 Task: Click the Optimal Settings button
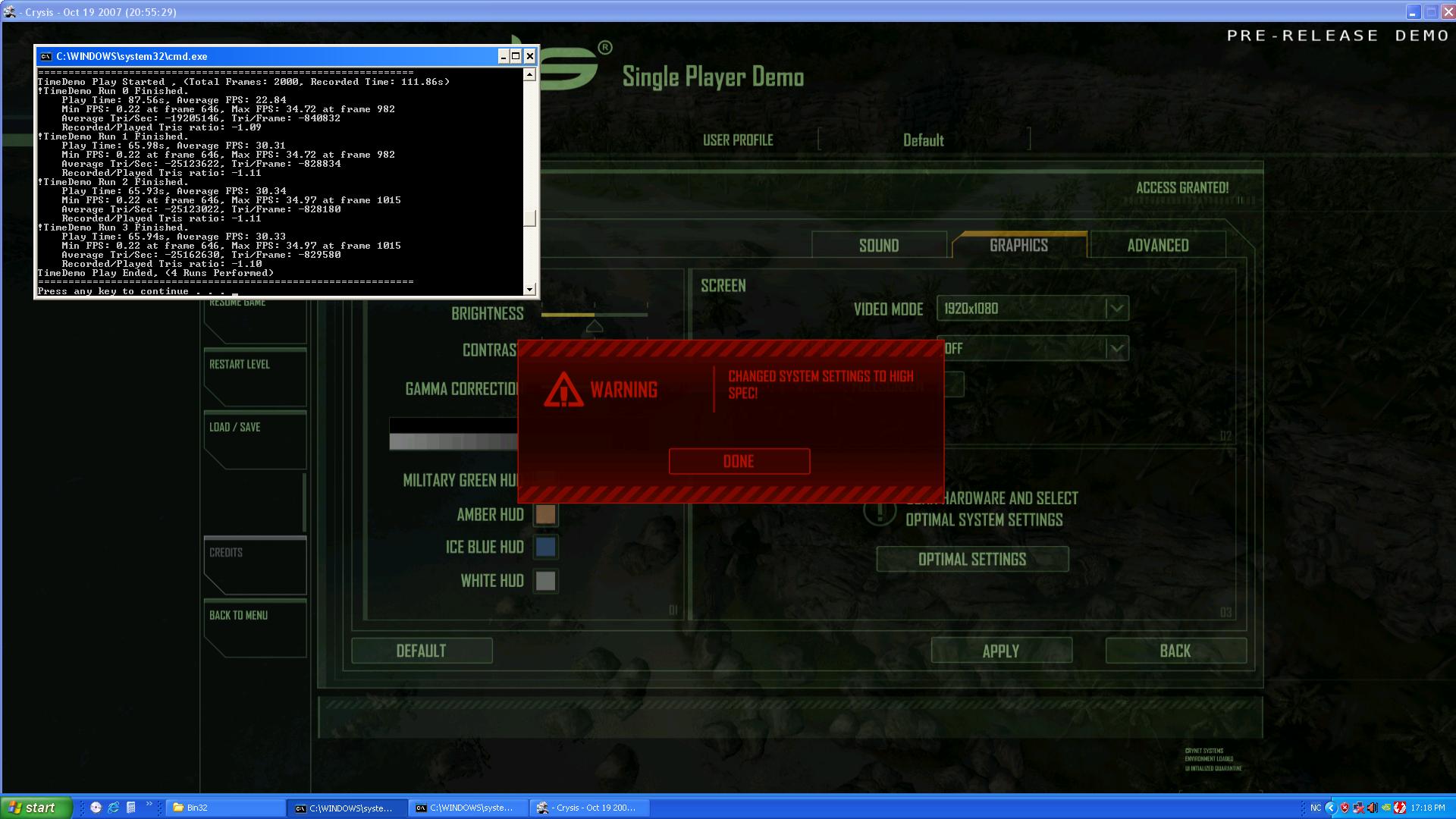pos(972,560)
